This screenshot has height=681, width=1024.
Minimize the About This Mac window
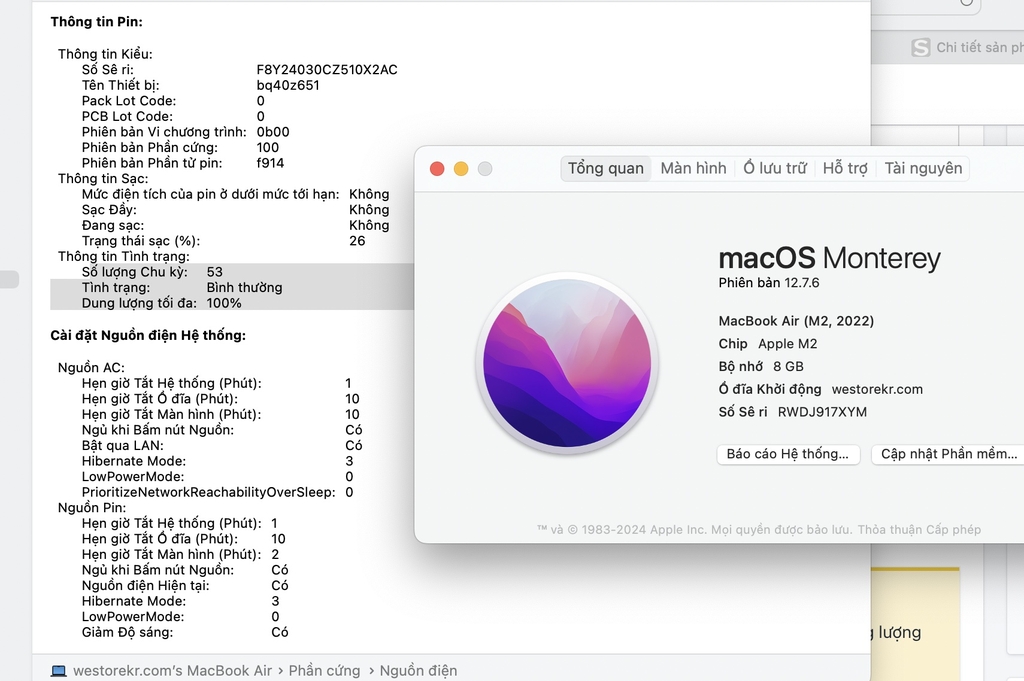(x=461, y=169)
